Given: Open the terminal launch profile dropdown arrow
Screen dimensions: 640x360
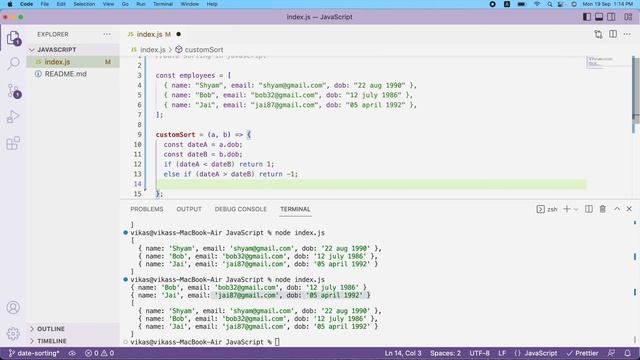Looking at the screenshot, I should point(576,209).
